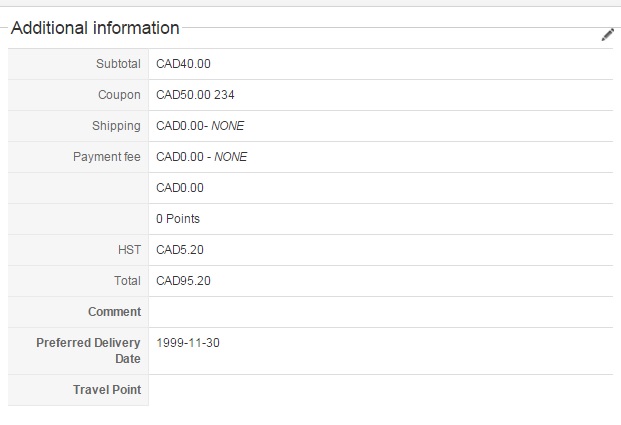Select the Coupon row label
The width and height of the screenshot is (621, 425).
[120, 95]
